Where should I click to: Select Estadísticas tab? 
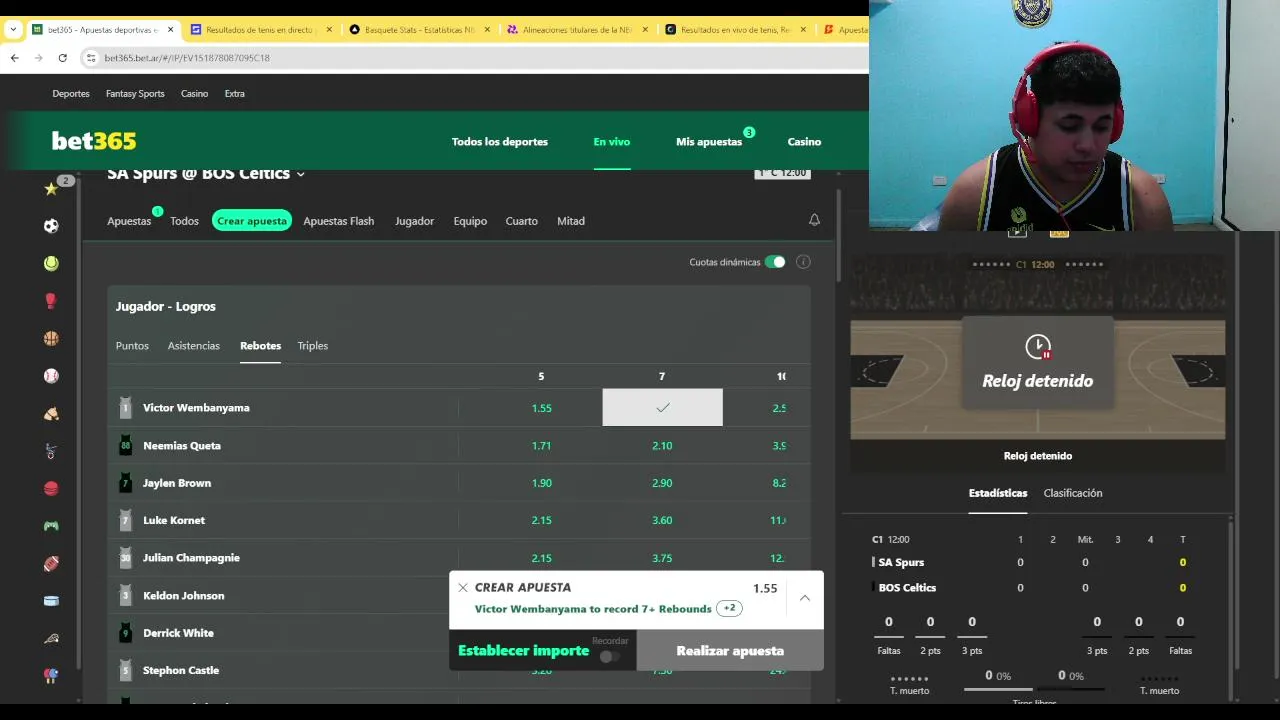pyautogui.click(x=998, y=493)
